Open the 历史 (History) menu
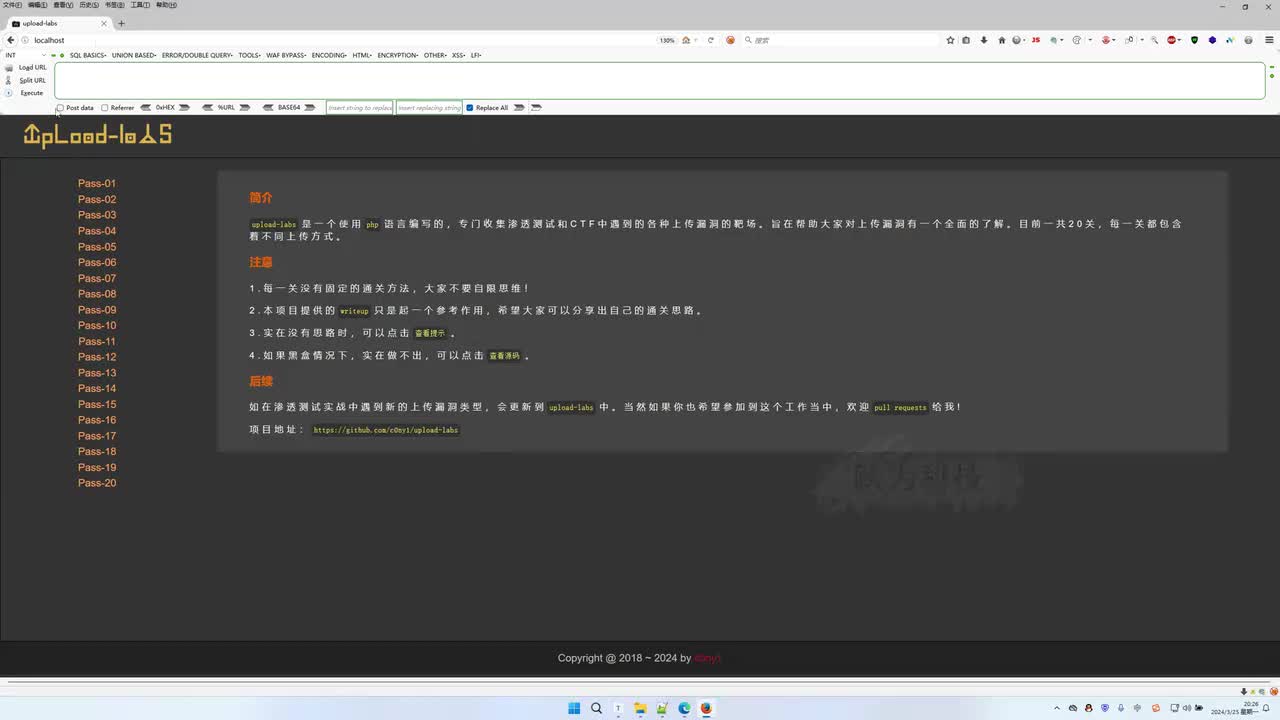 [89, 5]
